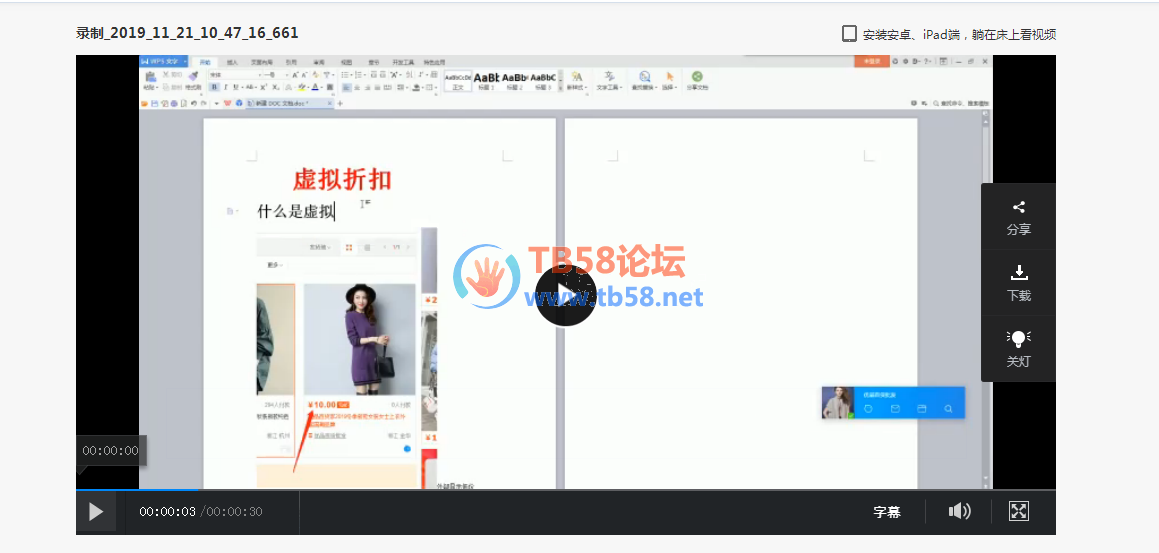Image resolution: width=1159 pixels, height=553 pixels.
Task: Click the WPS align-left paragraph icon
Action: 346,87
